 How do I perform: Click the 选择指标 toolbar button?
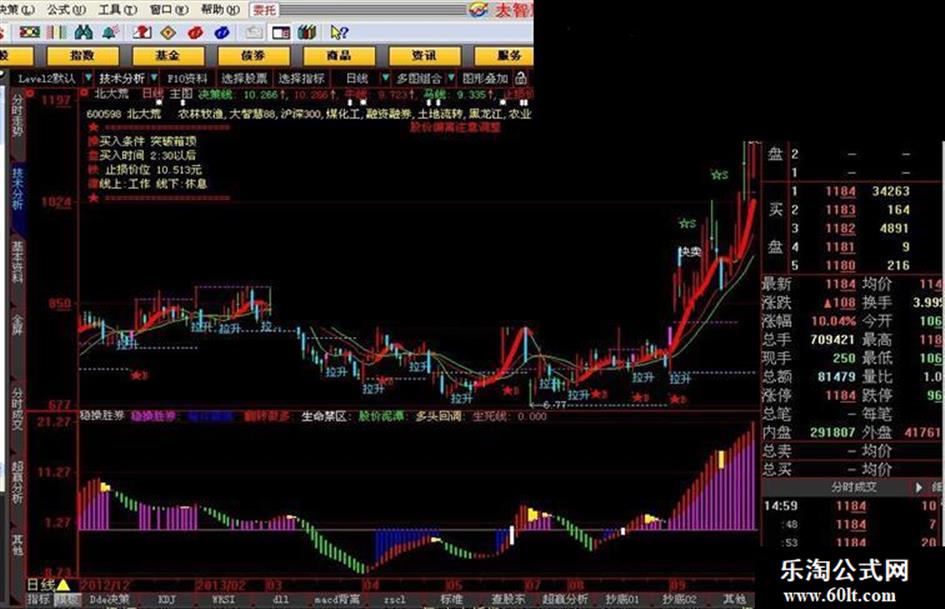301,78
